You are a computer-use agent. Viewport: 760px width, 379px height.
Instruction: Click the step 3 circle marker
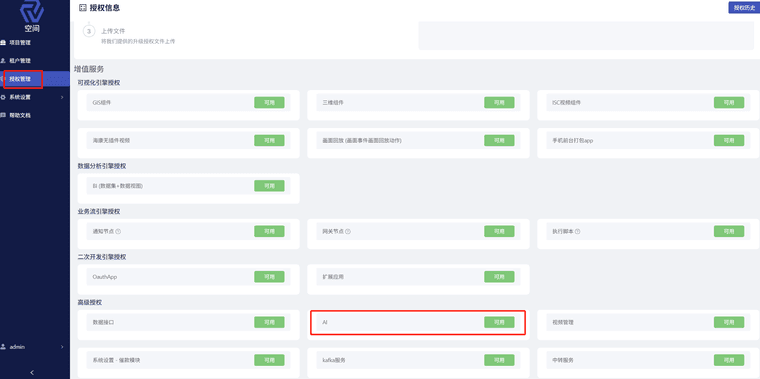(x=89, y=31)
